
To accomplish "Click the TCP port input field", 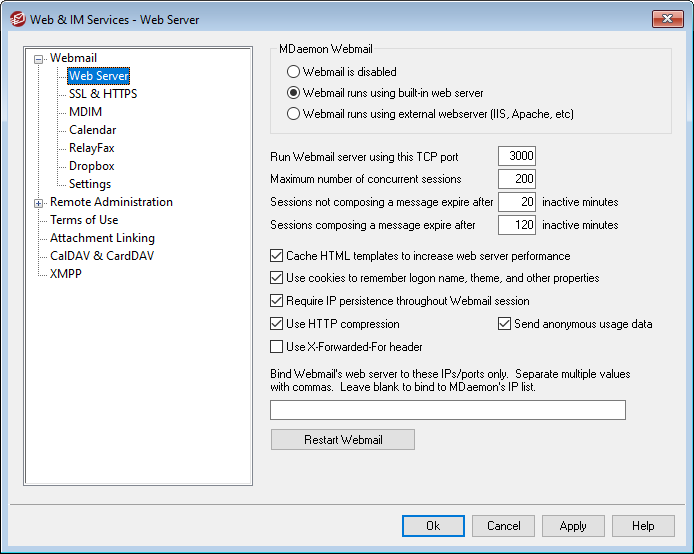I will pos(517,156).
